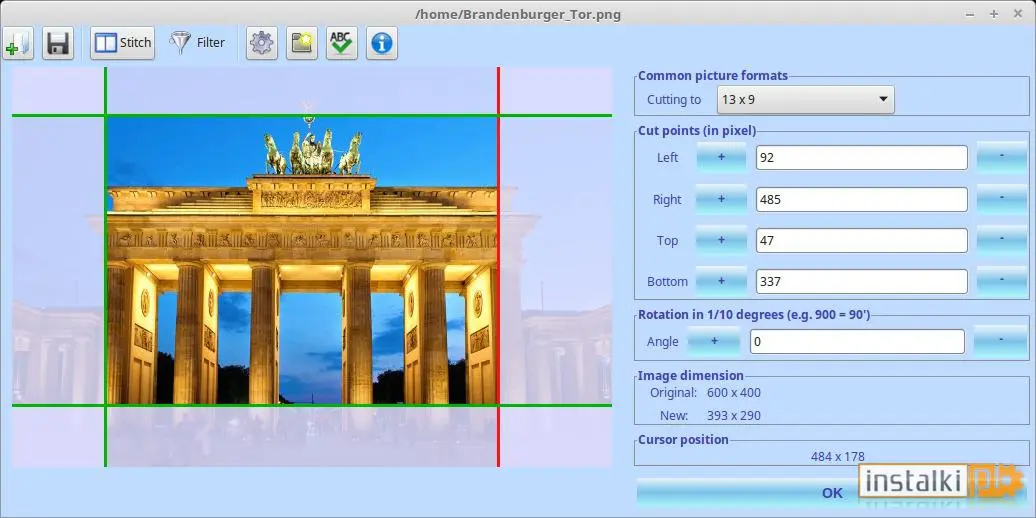The width and height of the screenshot is (1036, 518).
Task: Increase the Left cut point with plus
Action: pyautogui.click(x=722, y=157)
